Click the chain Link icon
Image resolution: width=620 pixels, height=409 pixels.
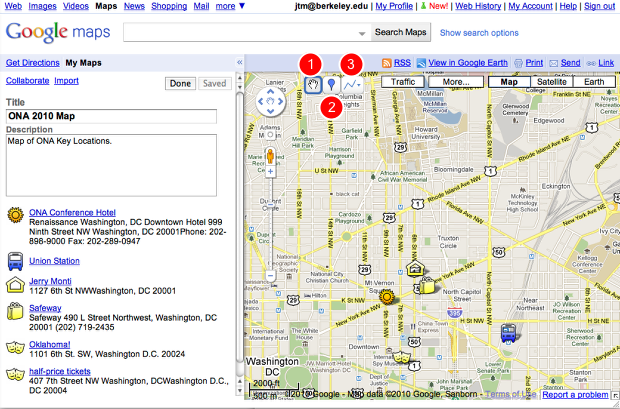pyautogui.click(x=591, y=63)
